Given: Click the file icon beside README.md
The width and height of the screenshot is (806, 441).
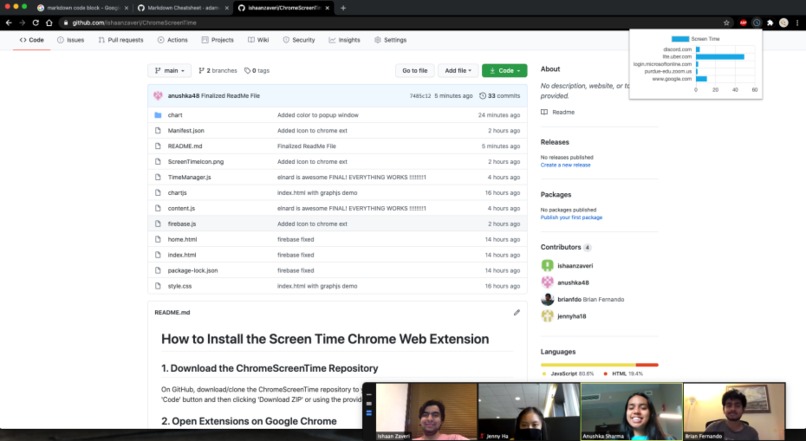Looking at the screenshot, I should pyautogui.click(x=158, y=146).
